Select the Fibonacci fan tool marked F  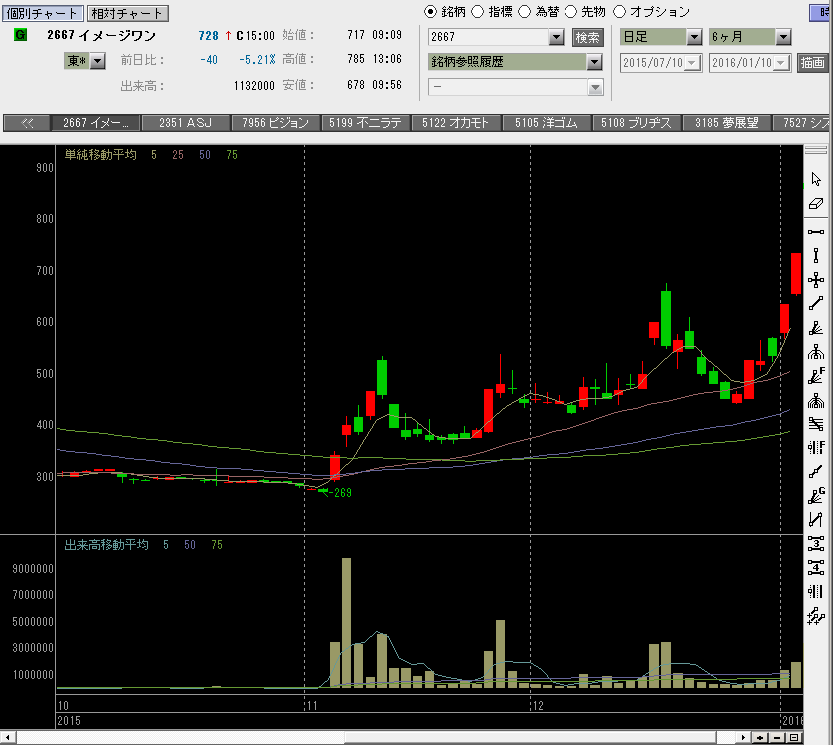tap(816, 376)
